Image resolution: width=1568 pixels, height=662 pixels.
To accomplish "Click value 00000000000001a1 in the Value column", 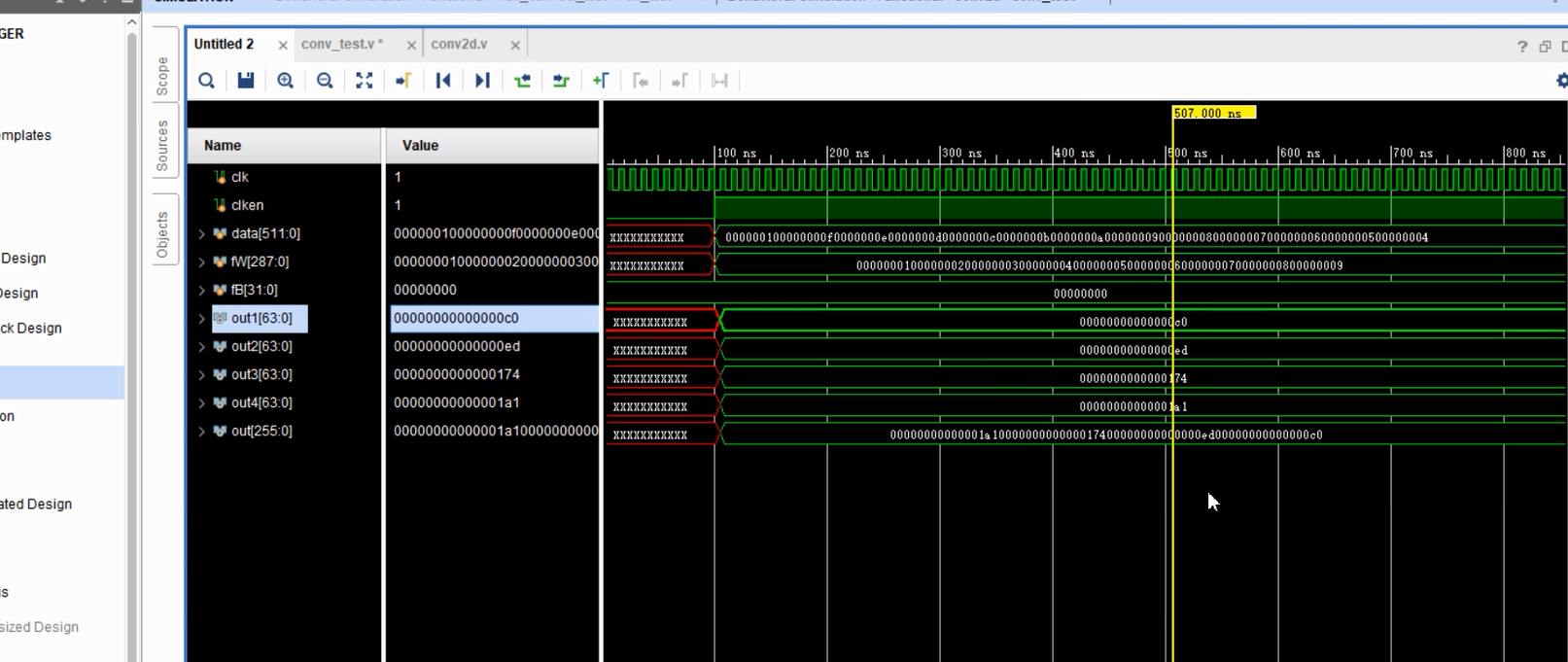I will click(x=456, y=402).
